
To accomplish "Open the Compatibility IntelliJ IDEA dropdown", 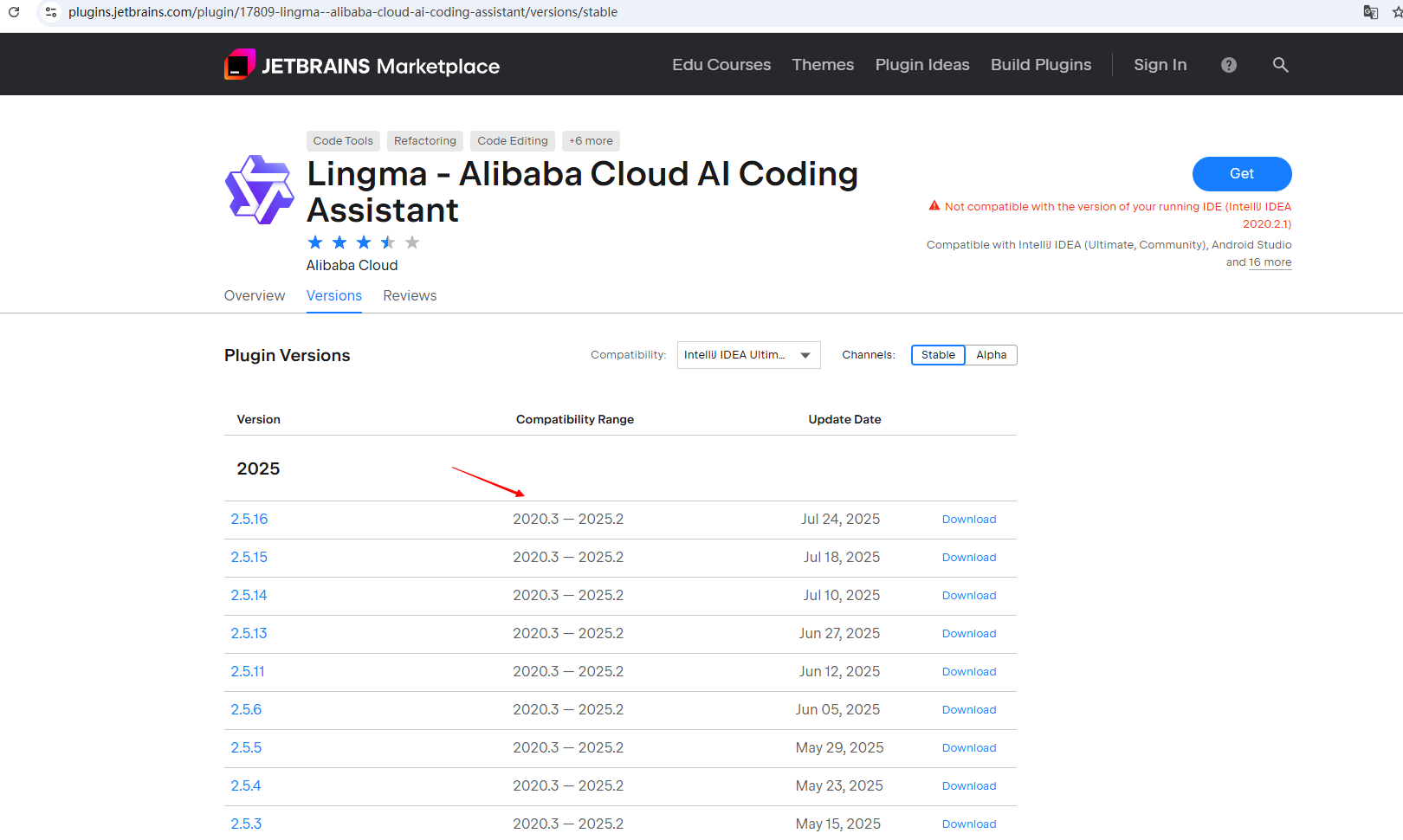I will pyautogui.click(x=749, y=355).
